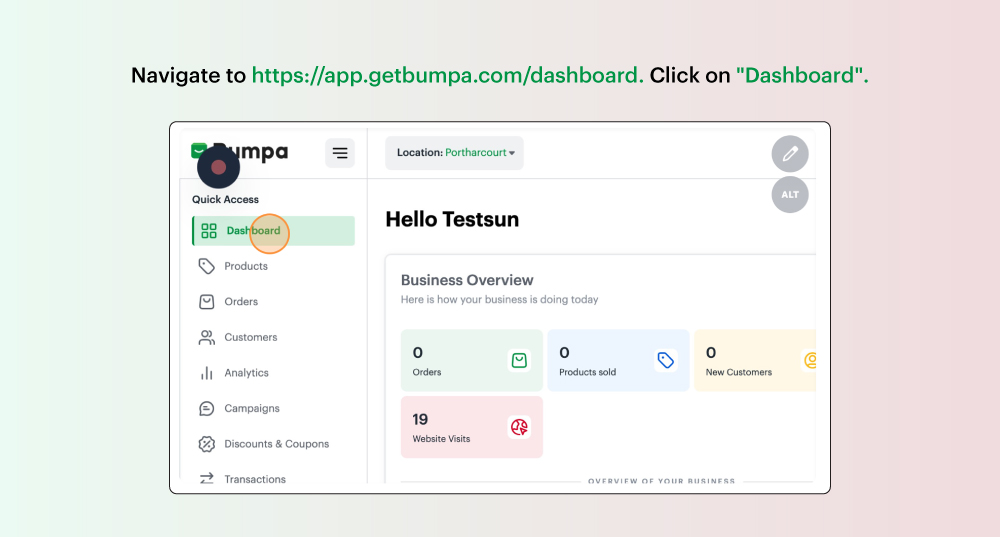Click the Transactions arrows icon
The height and width of the screenshot is (537, 1000).
pyautogui.click(x=207, y=478)
